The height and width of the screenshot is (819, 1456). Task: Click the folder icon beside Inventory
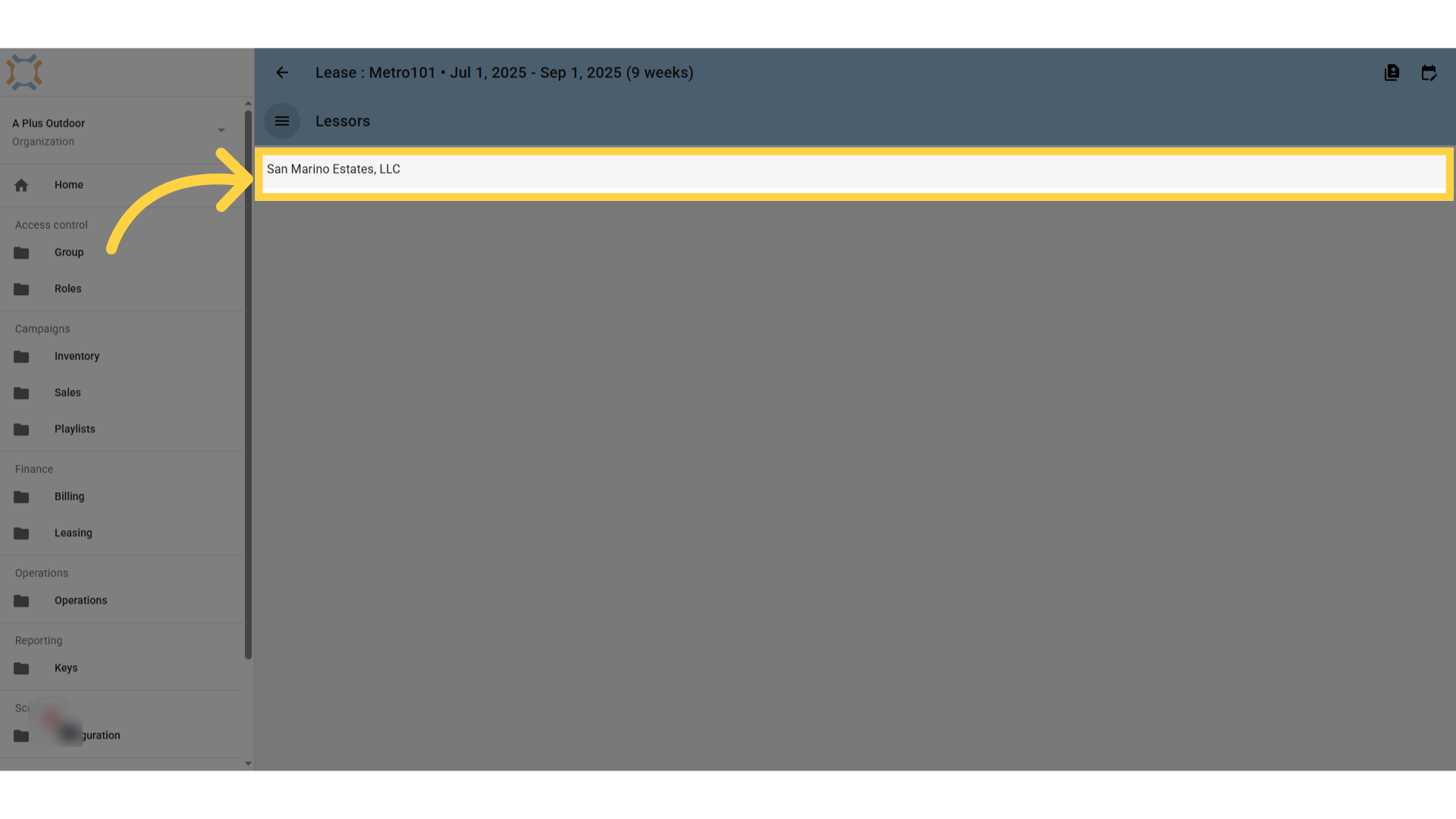coord(21,356)
